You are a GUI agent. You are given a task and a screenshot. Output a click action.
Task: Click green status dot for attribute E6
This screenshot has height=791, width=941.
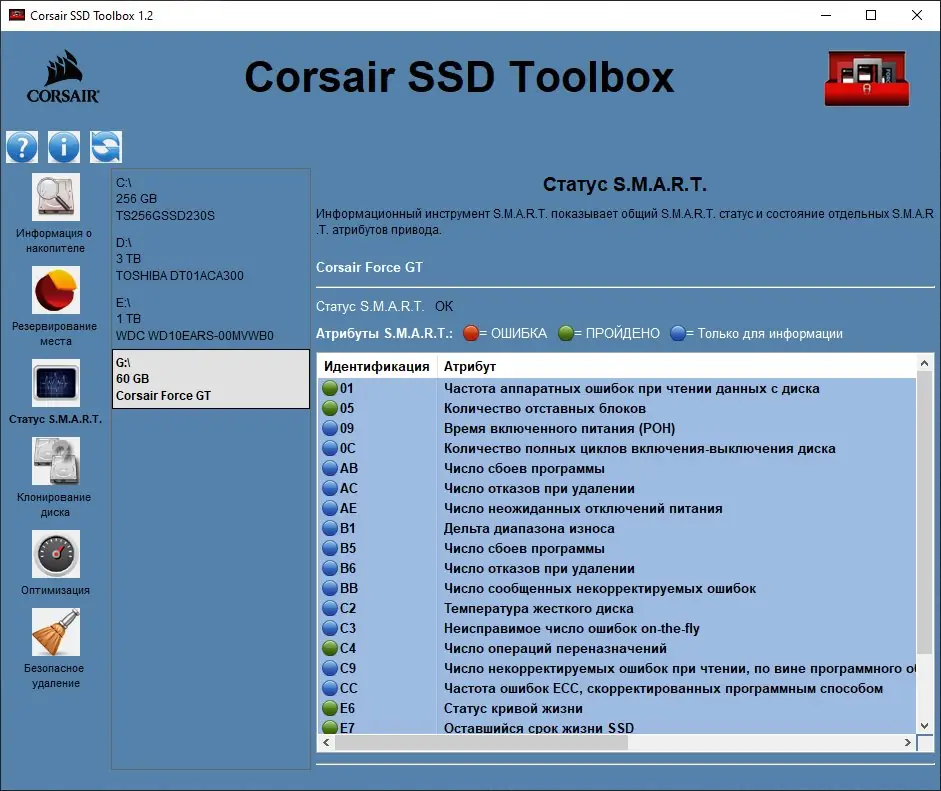(330, 708)
